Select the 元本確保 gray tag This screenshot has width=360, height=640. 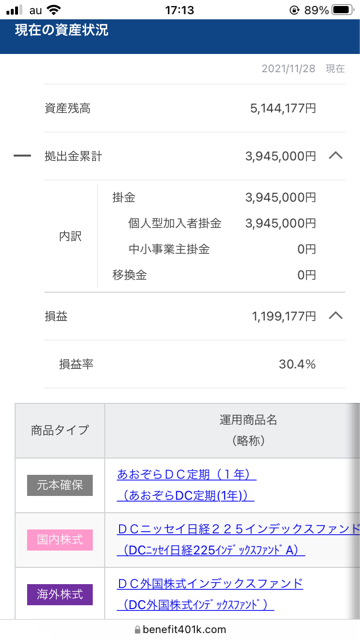pos(60,485)
